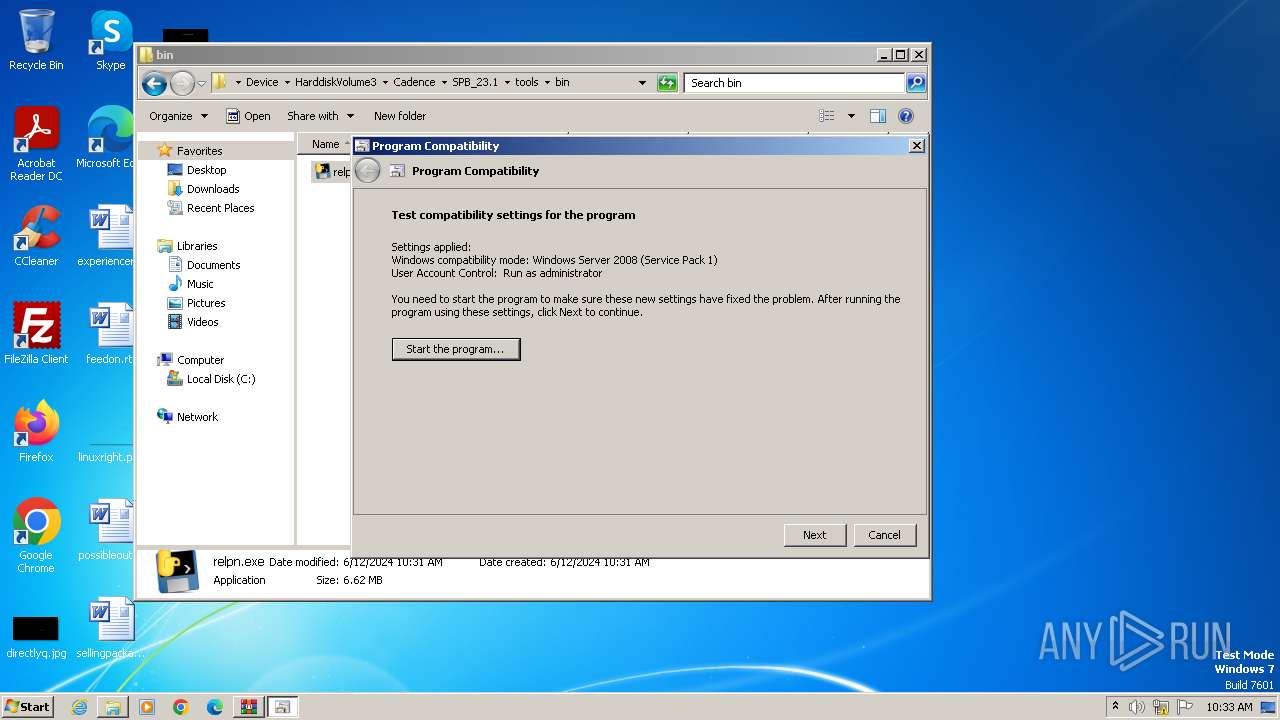Select Videos library
This screenshot has height=720, width=1280.
(202, 322)
